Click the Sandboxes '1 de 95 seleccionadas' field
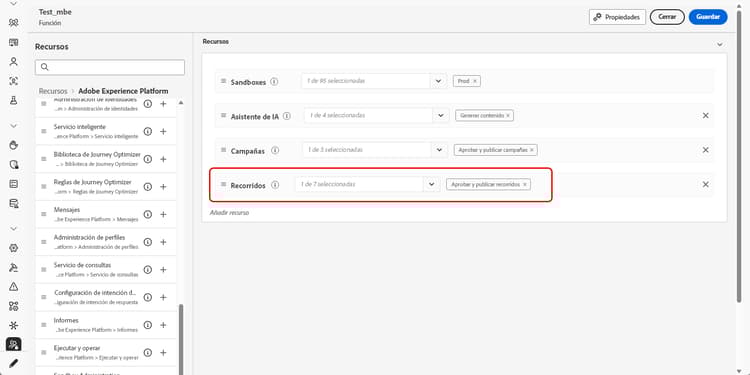Screen dimensions: 750x375 366,81
